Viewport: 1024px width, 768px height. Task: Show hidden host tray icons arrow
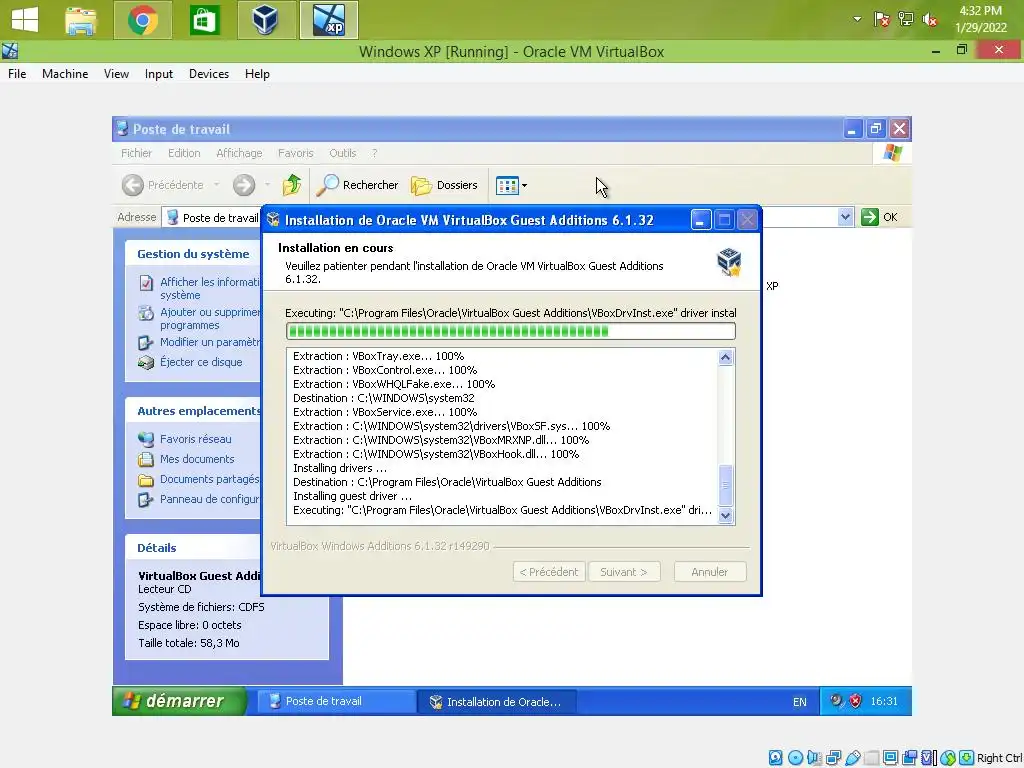click(x=857, y=20)
